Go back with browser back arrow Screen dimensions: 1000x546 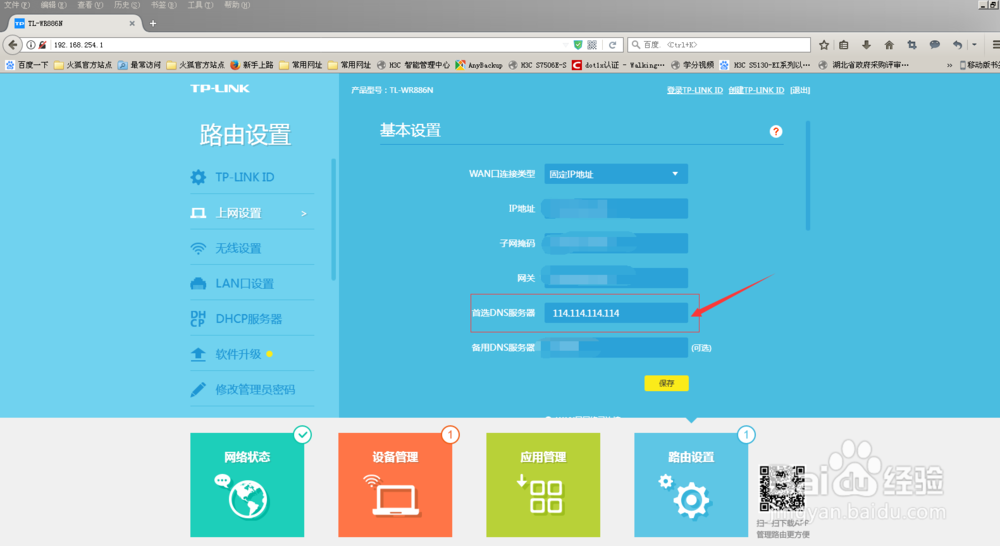(13, 45)
